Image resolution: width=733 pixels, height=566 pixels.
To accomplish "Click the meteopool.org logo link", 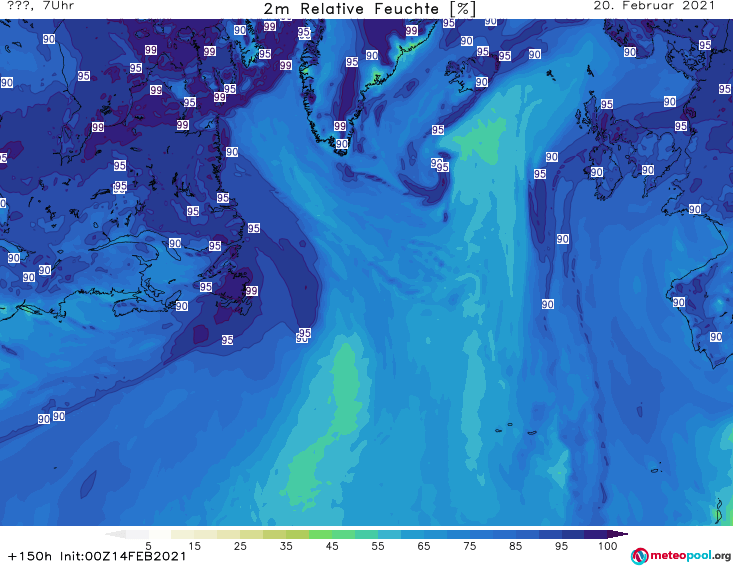I will 680,556.
